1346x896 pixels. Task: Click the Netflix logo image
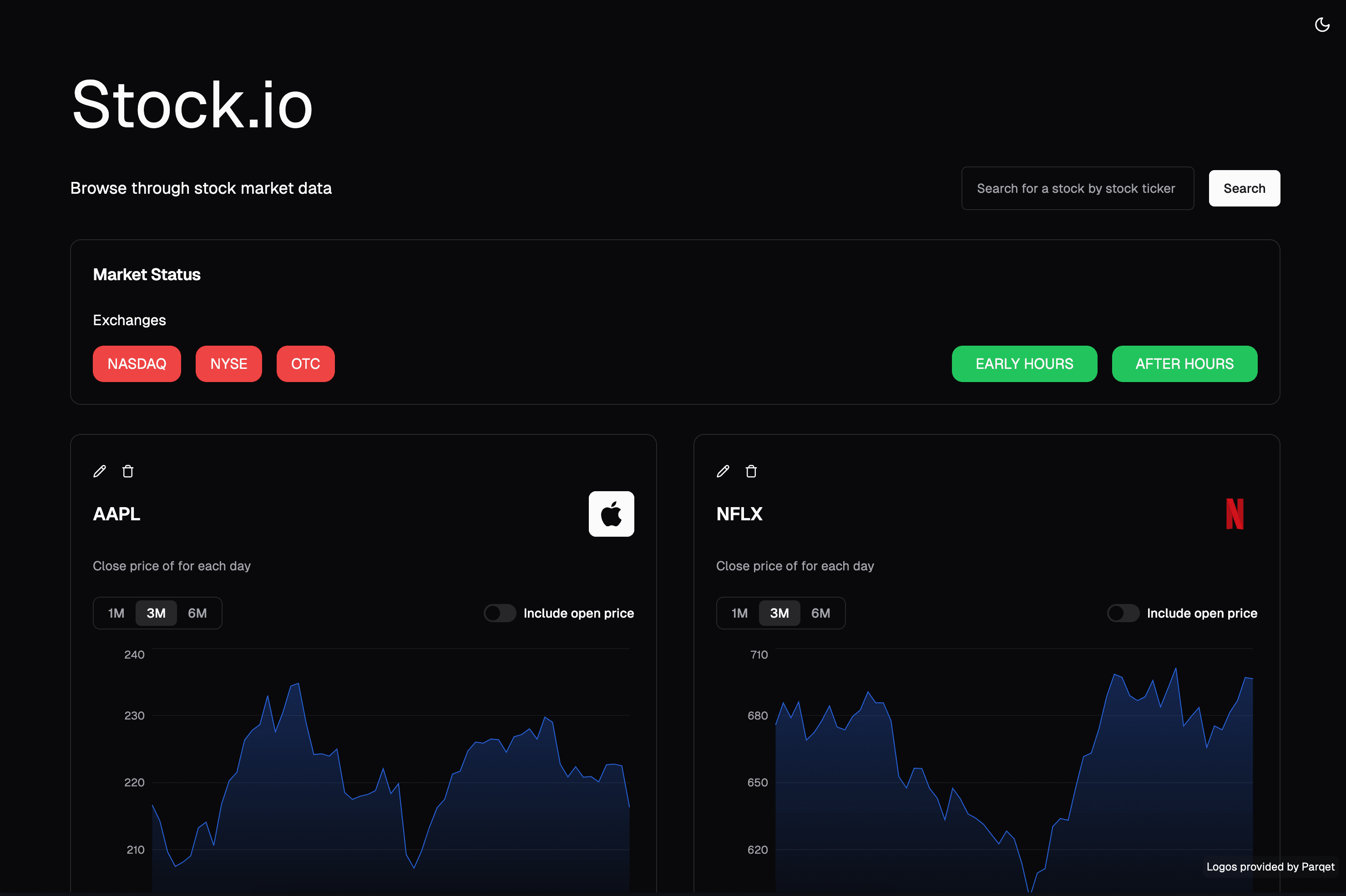click(x=1235, y=513)
